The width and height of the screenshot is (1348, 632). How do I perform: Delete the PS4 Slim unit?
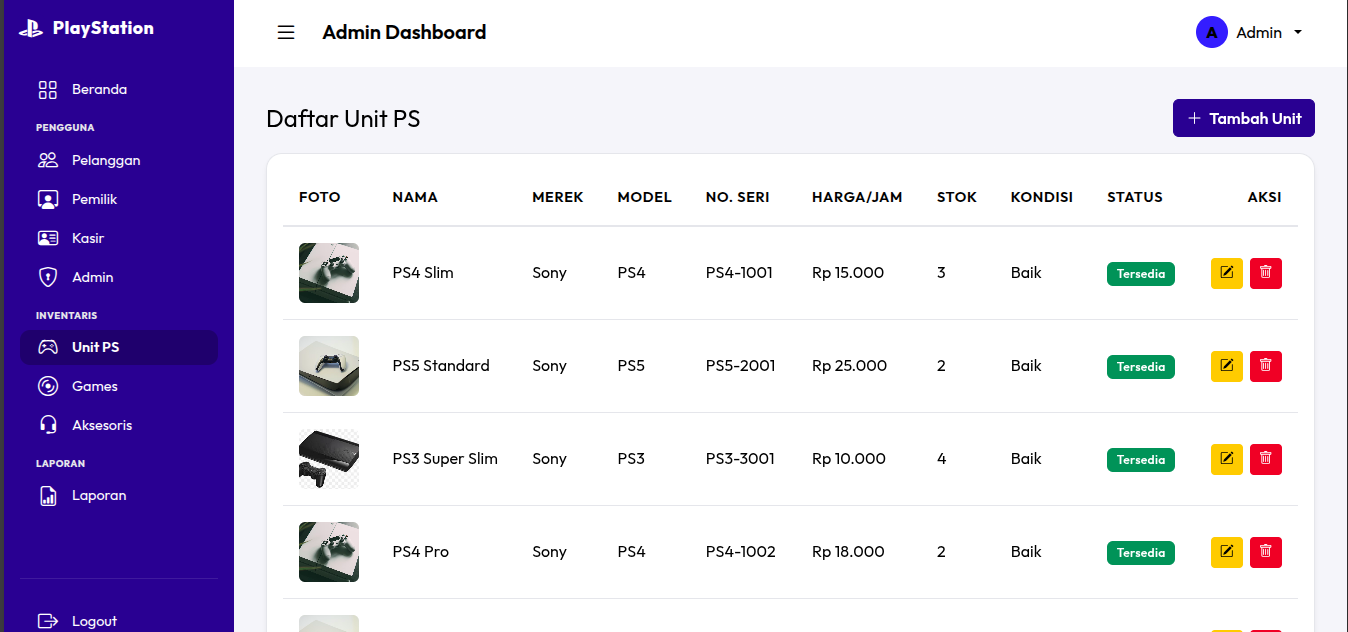[1266, 273]
